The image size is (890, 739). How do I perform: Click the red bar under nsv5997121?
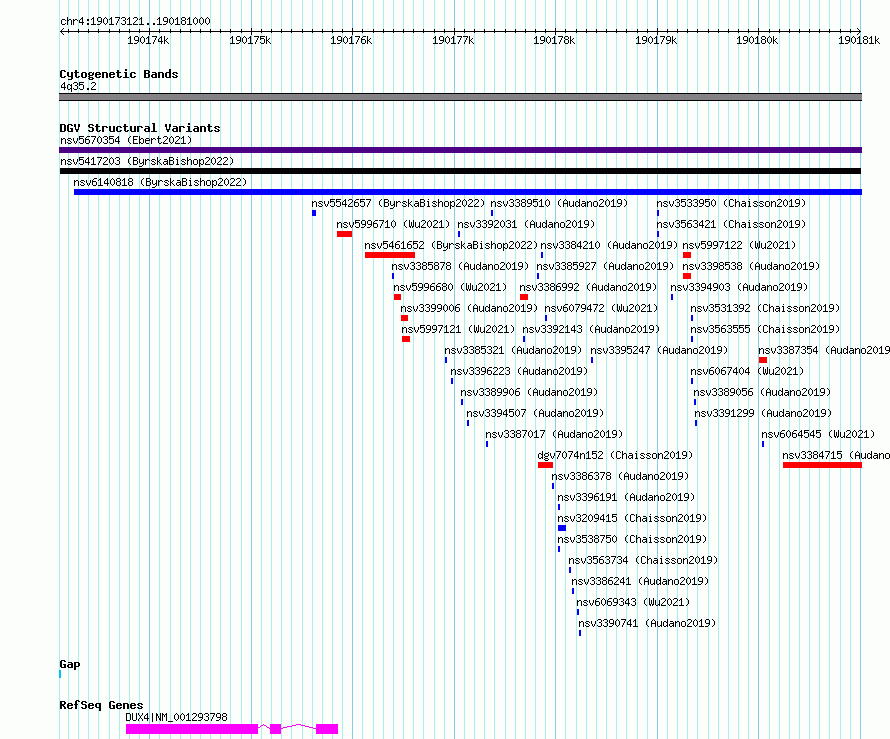pyautogui.click(x=406, y=339)
